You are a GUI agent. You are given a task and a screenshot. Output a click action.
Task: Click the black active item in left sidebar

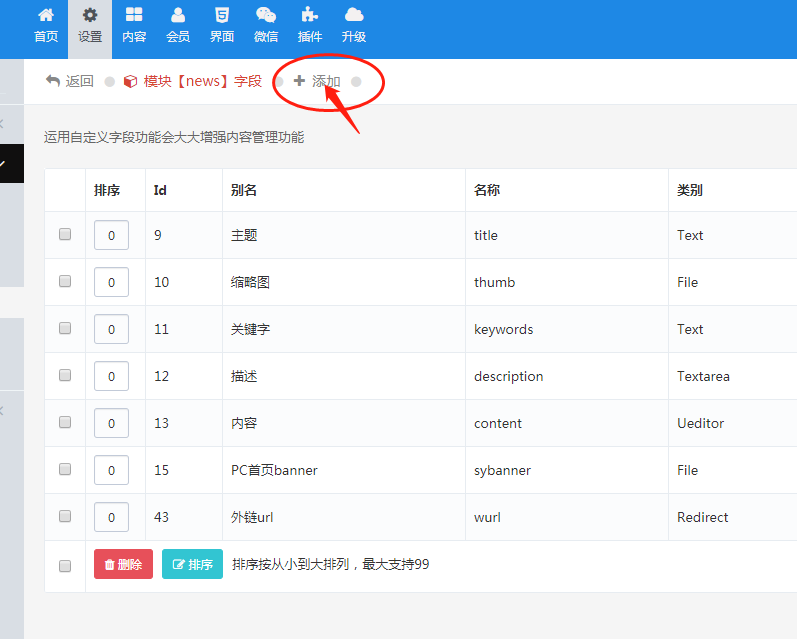12,164
